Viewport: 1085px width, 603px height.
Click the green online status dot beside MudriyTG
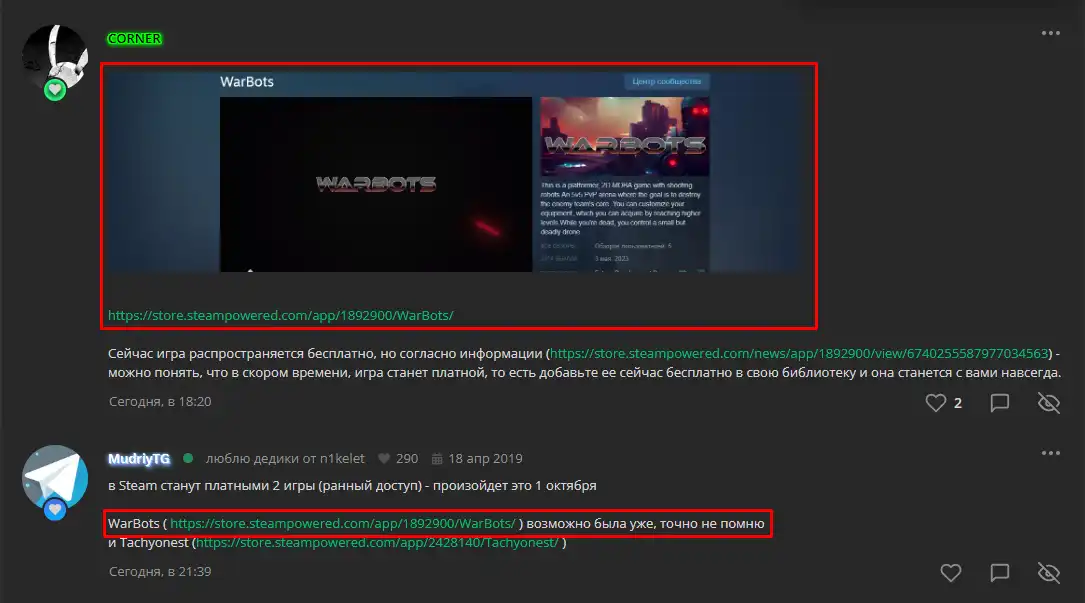pos(188,458)
